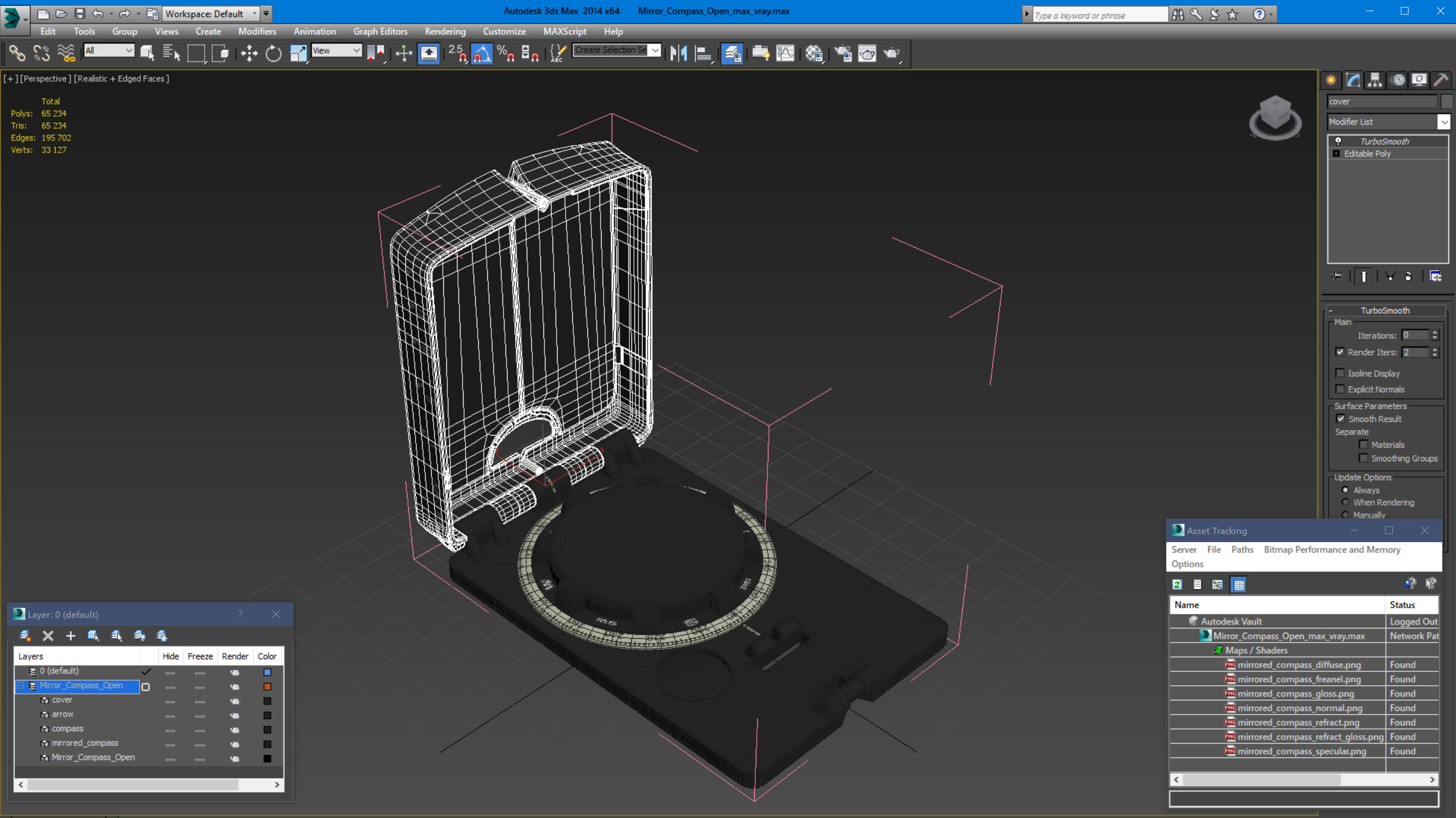Uncheck the Smooth Result checkbox
Screen dimensions: 1456x818
pyautogui.click(x=1340, y=419)
